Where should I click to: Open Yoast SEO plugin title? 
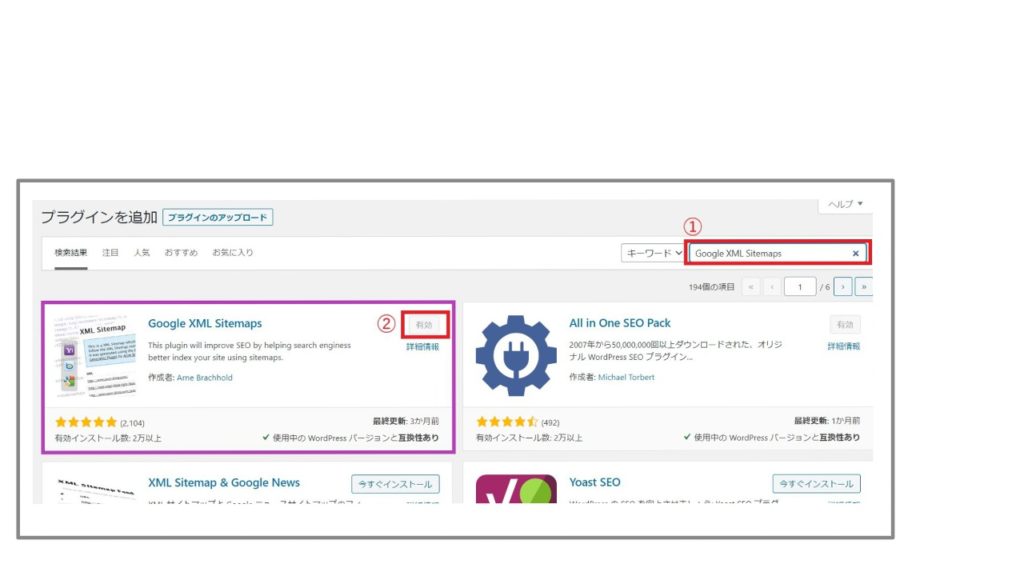point(595,482)
